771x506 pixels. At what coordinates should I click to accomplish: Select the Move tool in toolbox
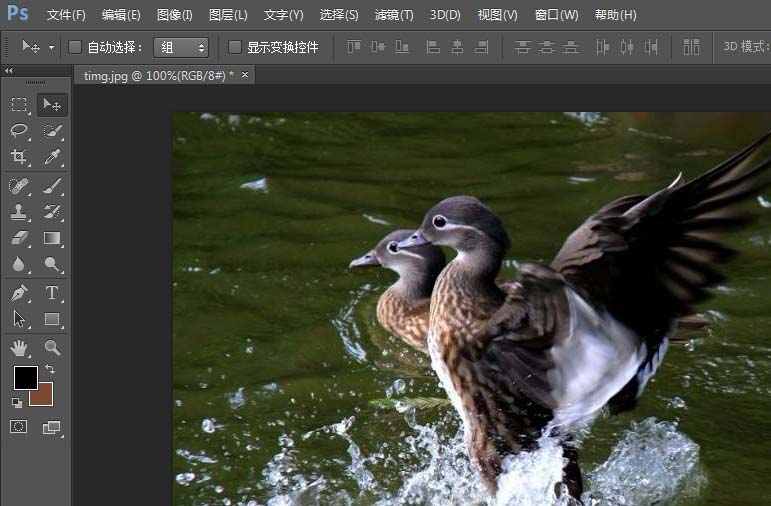[x=52, y=104]
